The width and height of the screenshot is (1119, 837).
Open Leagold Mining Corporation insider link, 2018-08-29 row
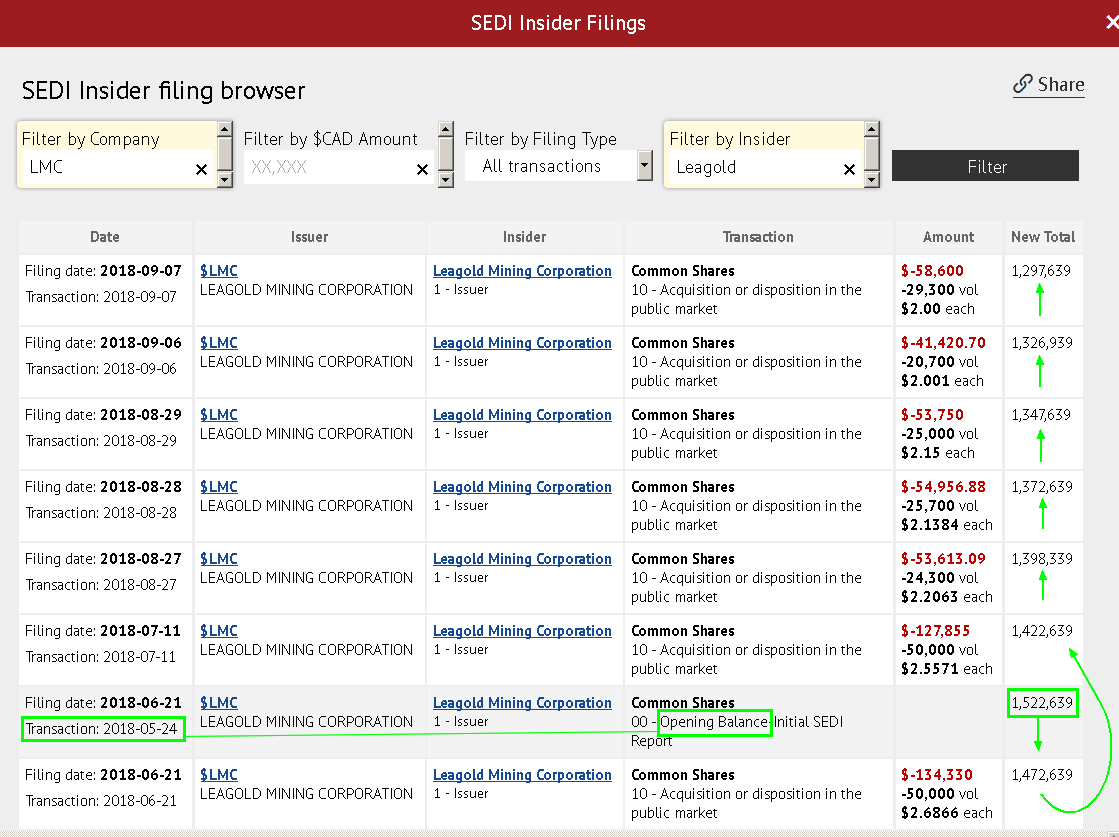[522, 415]
